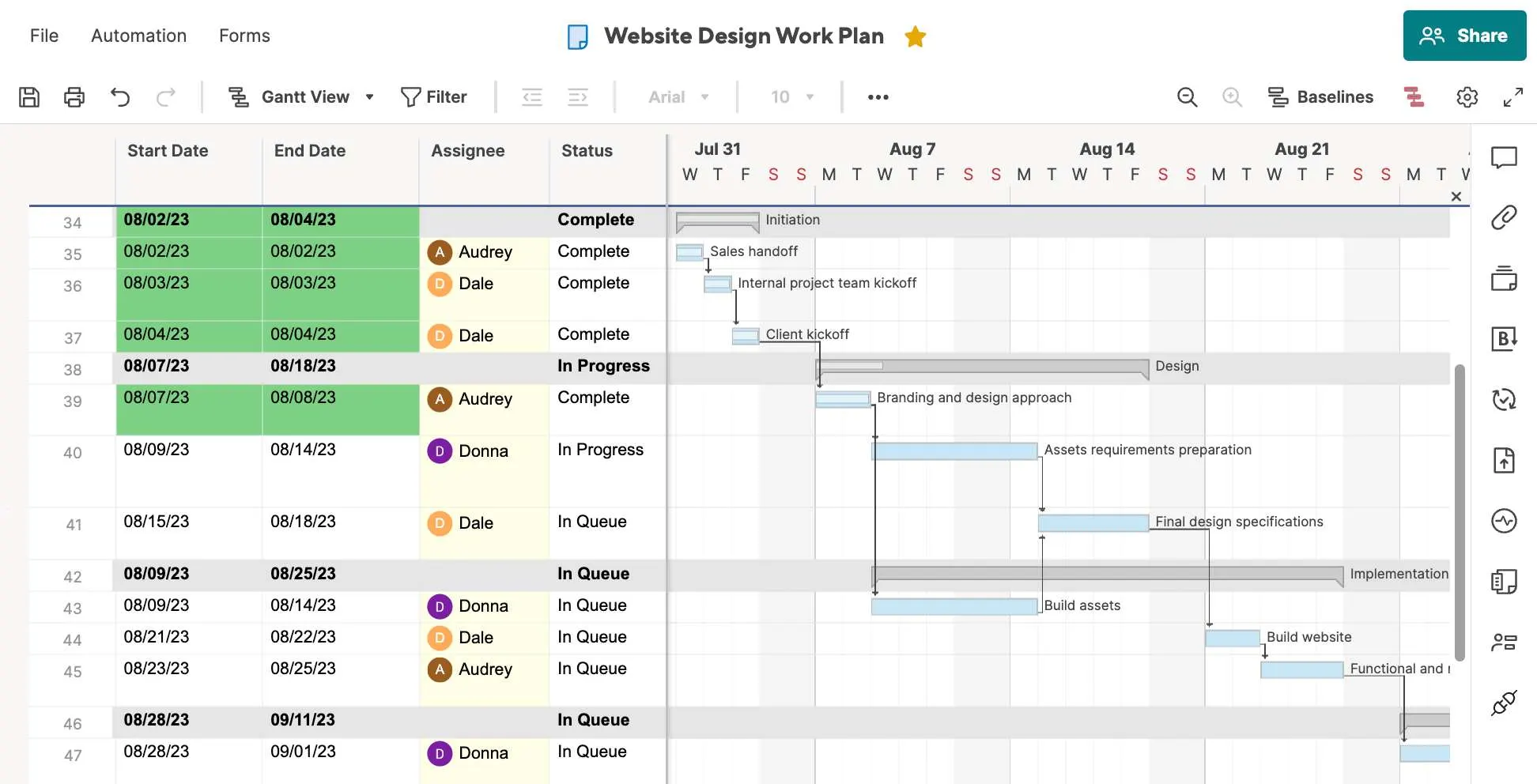Open the Connections panel
Image resolution: width=1537 pixels, height=784 pixels.
[x=1503, y=703]
